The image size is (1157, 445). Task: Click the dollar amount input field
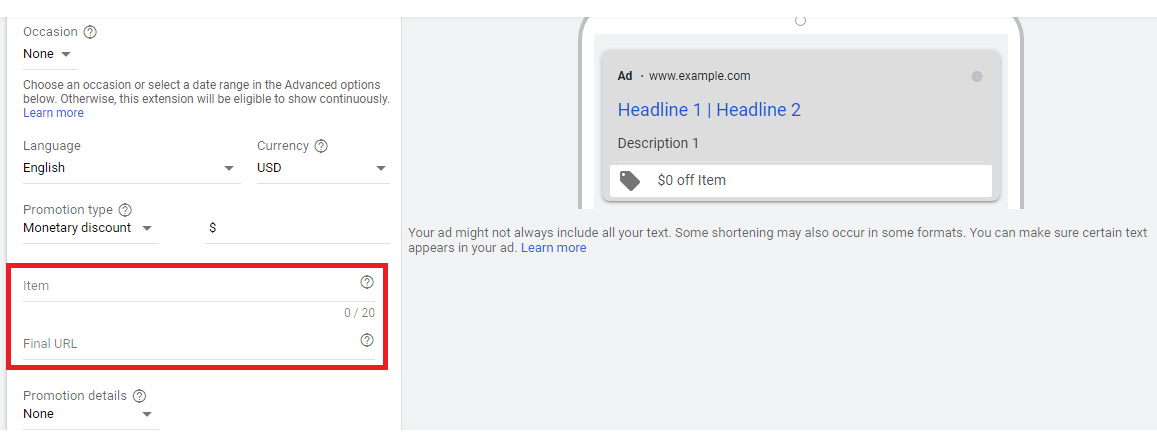coord(297,228)
